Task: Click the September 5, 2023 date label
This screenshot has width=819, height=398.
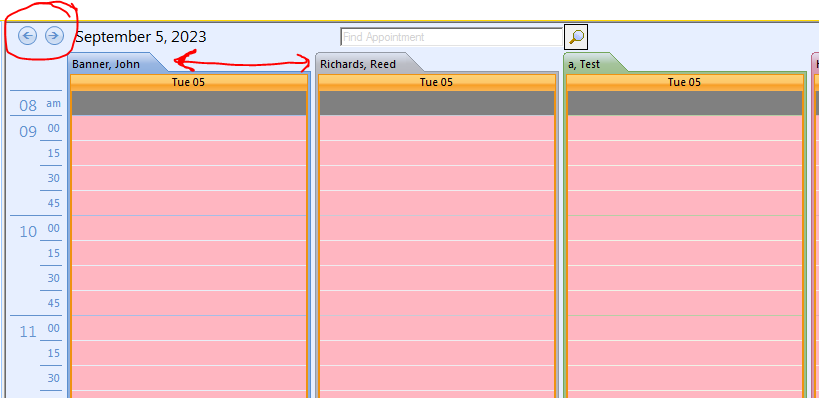Action: (141, 37)
